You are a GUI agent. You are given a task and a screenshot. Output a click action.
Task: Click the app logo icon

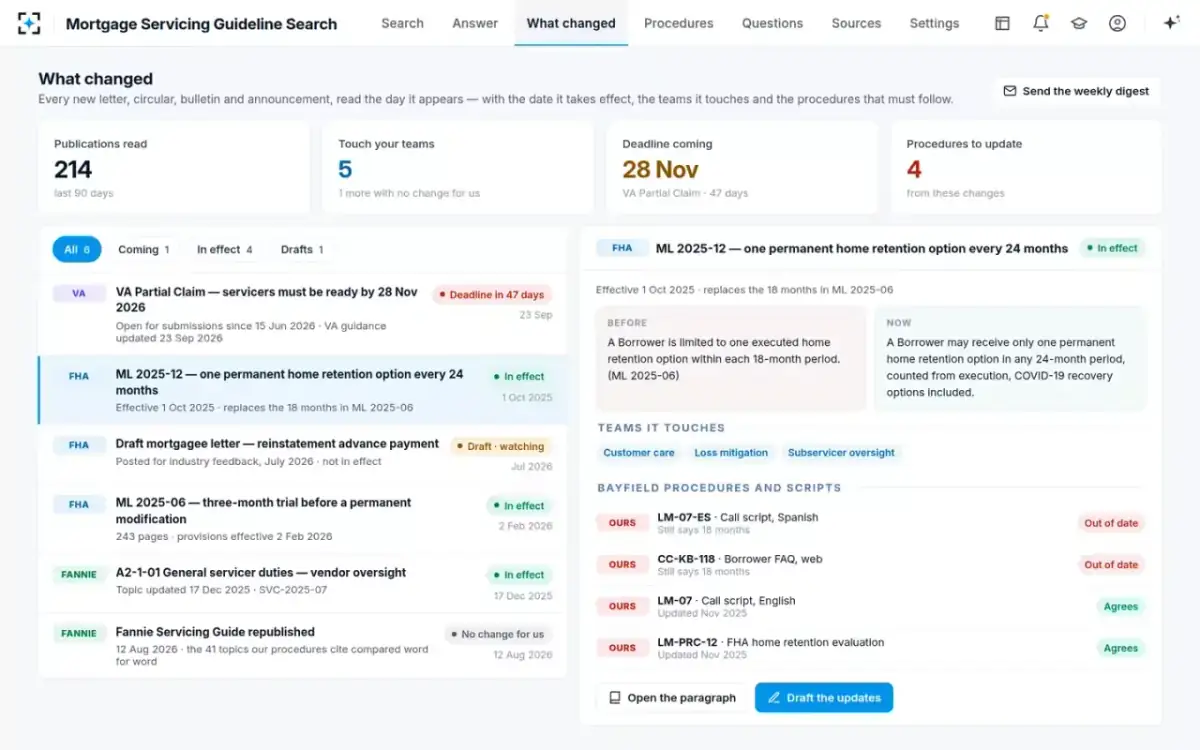pyautogui.click(x=29, y=23)
